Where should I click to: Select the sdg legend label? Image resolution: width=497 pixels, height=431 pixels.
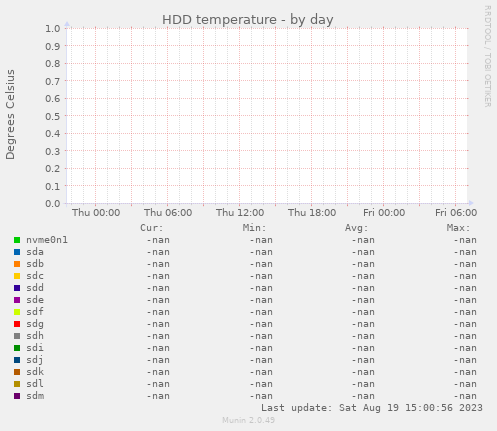click(x=35, y=324)
